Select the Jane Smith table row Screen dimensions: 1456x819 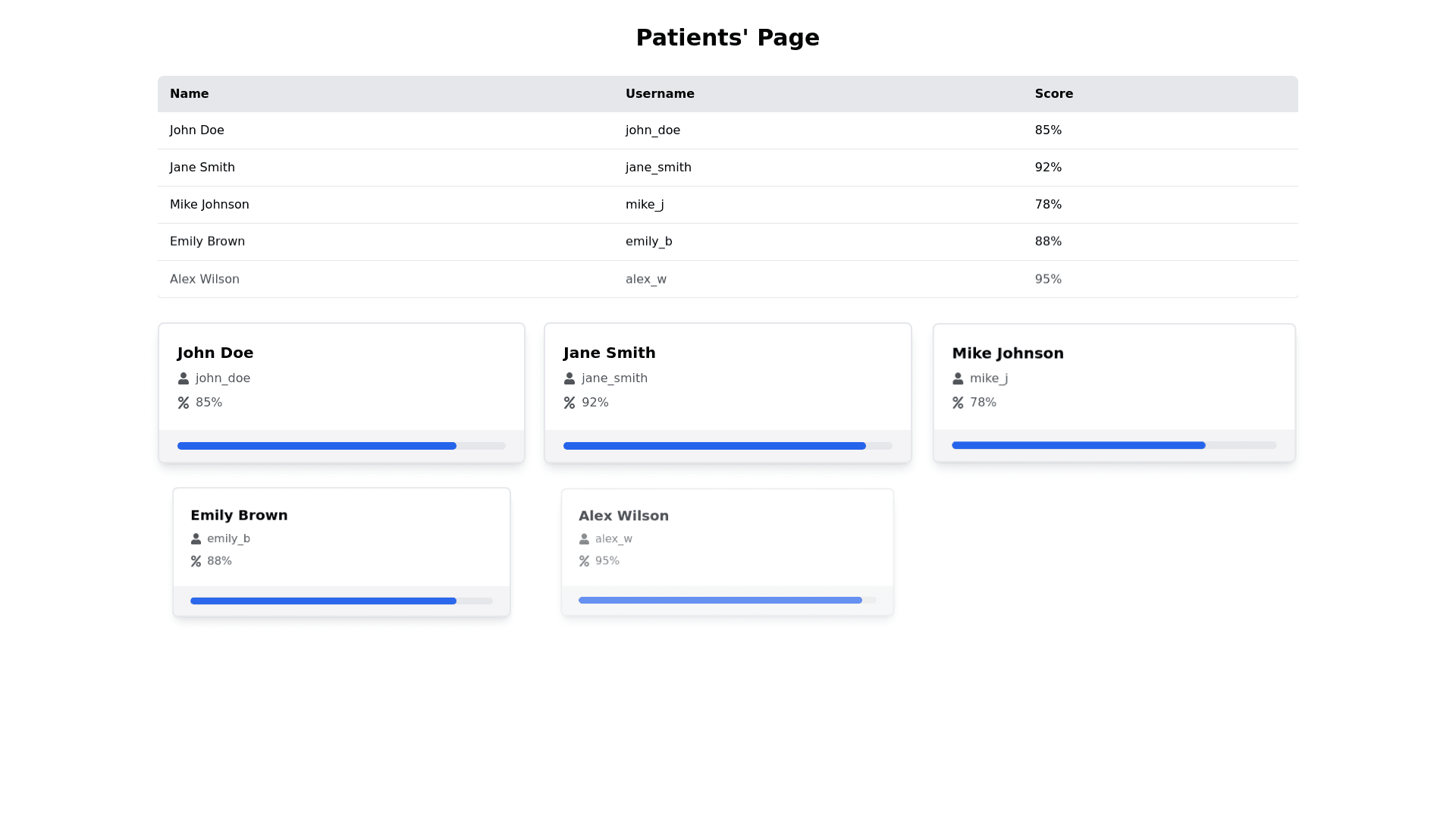click(x=202, y=168)
